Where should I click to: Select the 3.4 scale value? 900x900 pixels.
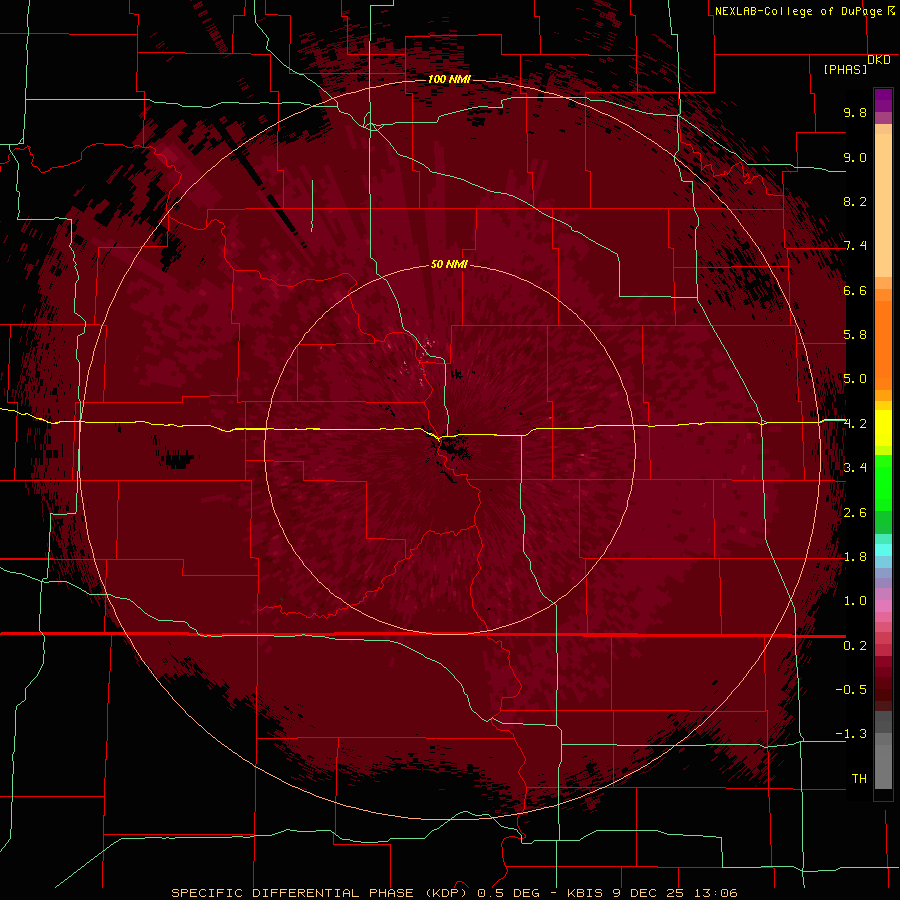pyautogui.click(x=855, y=468)
